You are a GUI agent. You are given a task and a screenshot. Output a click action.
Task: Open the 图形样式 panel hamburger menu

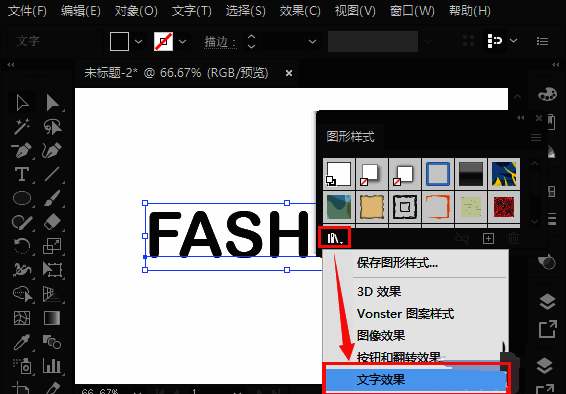pos(536,137)
